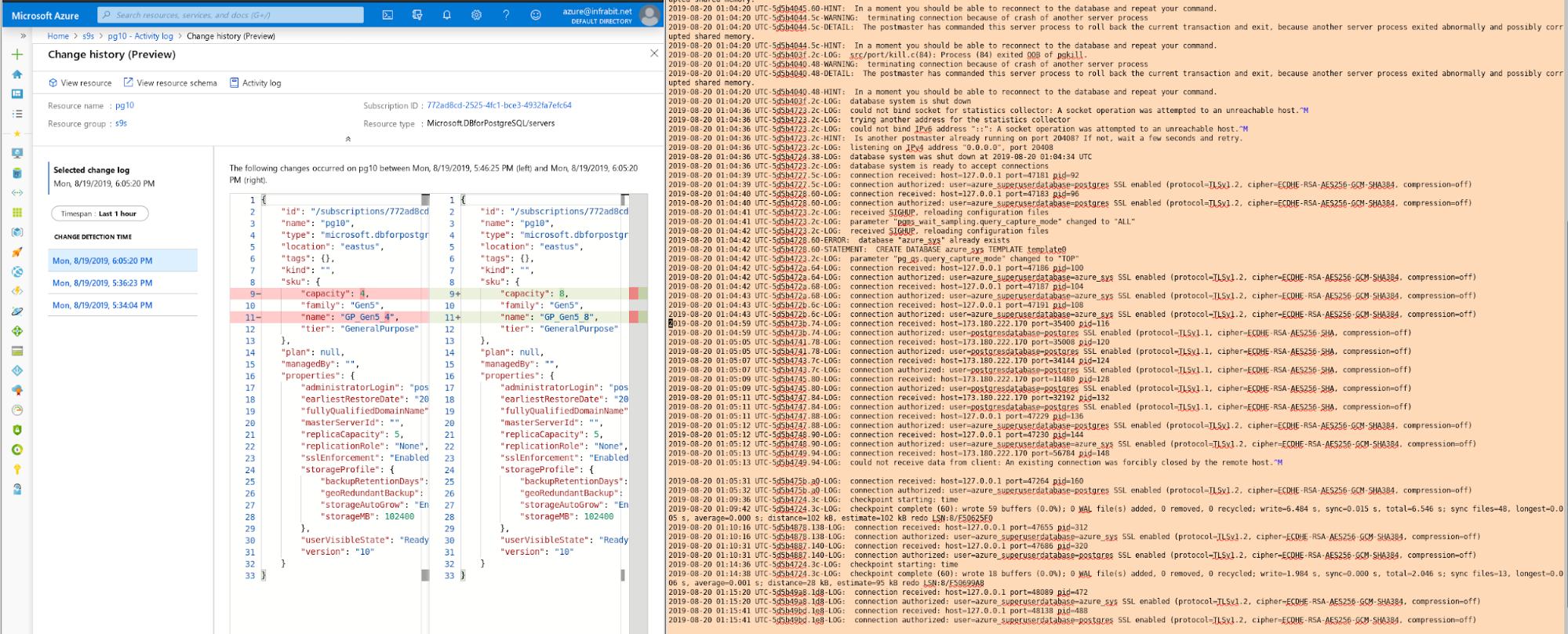Open Subscriptions key icon in sidebar

pos(17,469)
